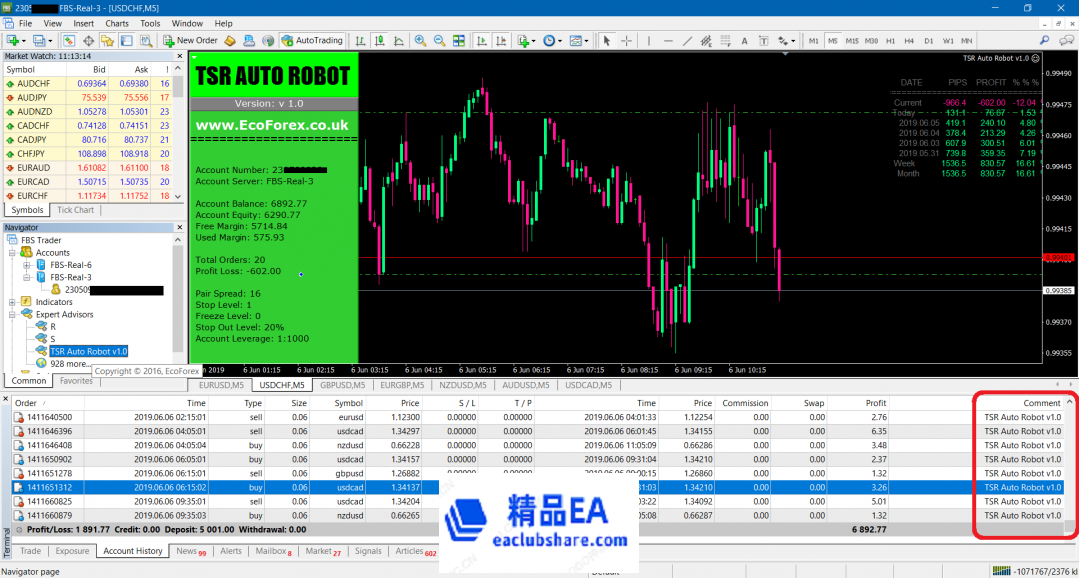Switch timeframe to W1
Screen dimensions: 1079x578
(948, 41)
